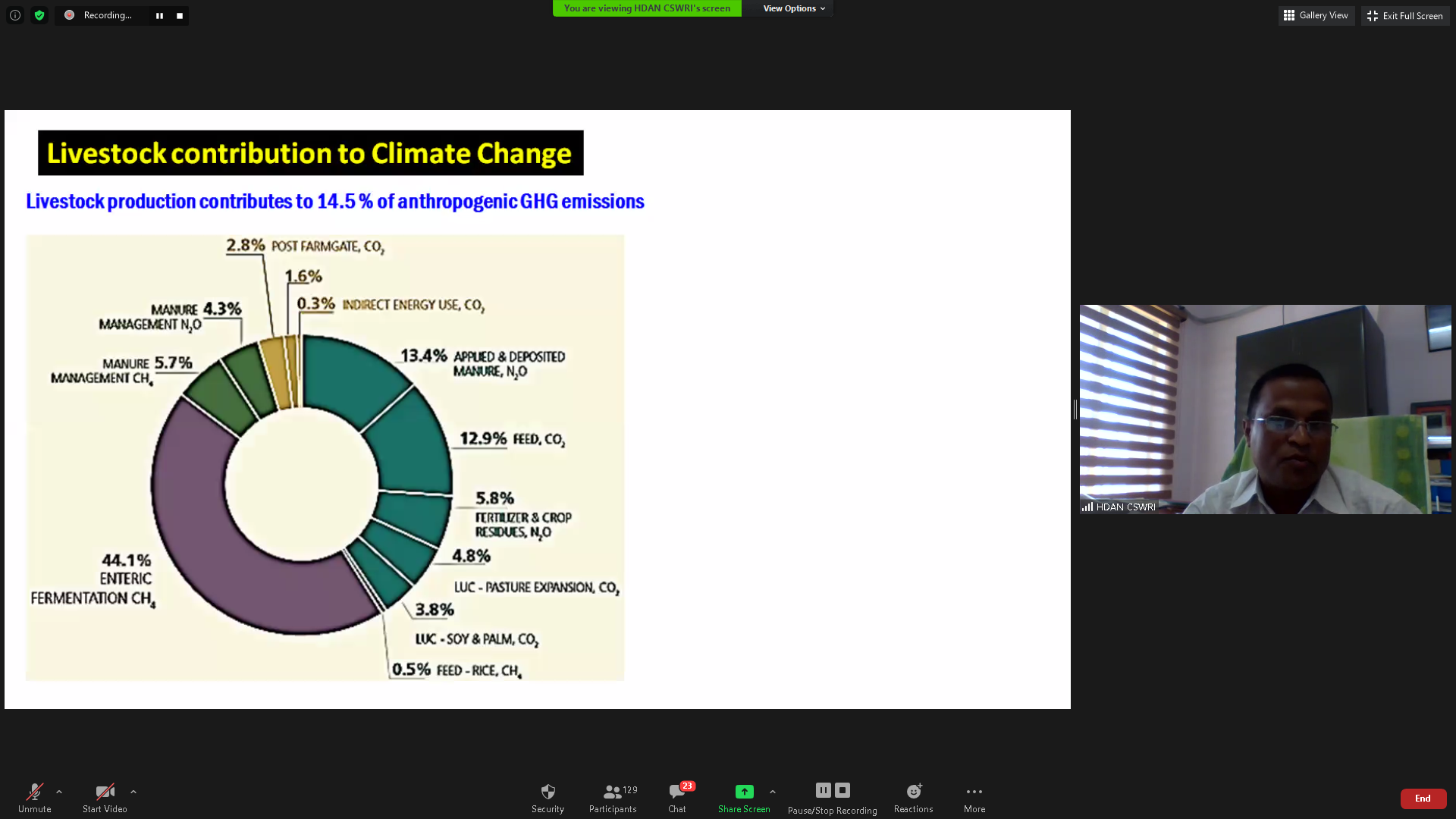Viewport: 1456px width, 819px height.
Task: Click the HDAN CSWRI video thumbnail
Action: point(1265,409)
